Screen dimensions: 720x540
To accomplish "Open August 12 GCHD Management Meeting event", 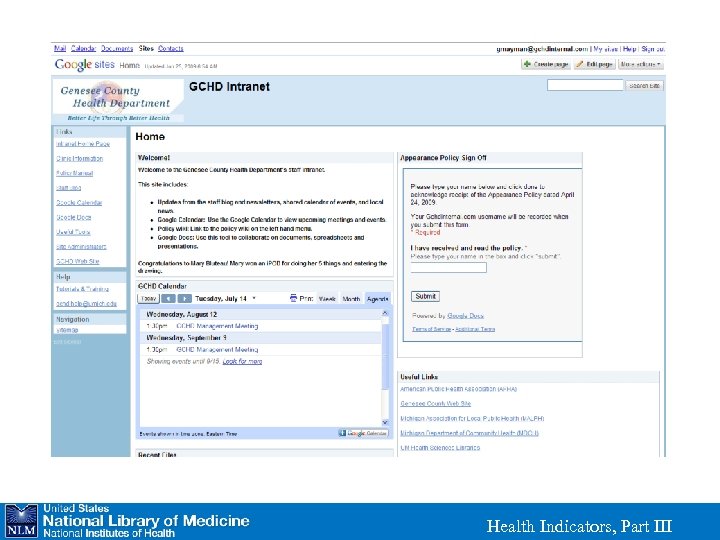I will 217,326.
